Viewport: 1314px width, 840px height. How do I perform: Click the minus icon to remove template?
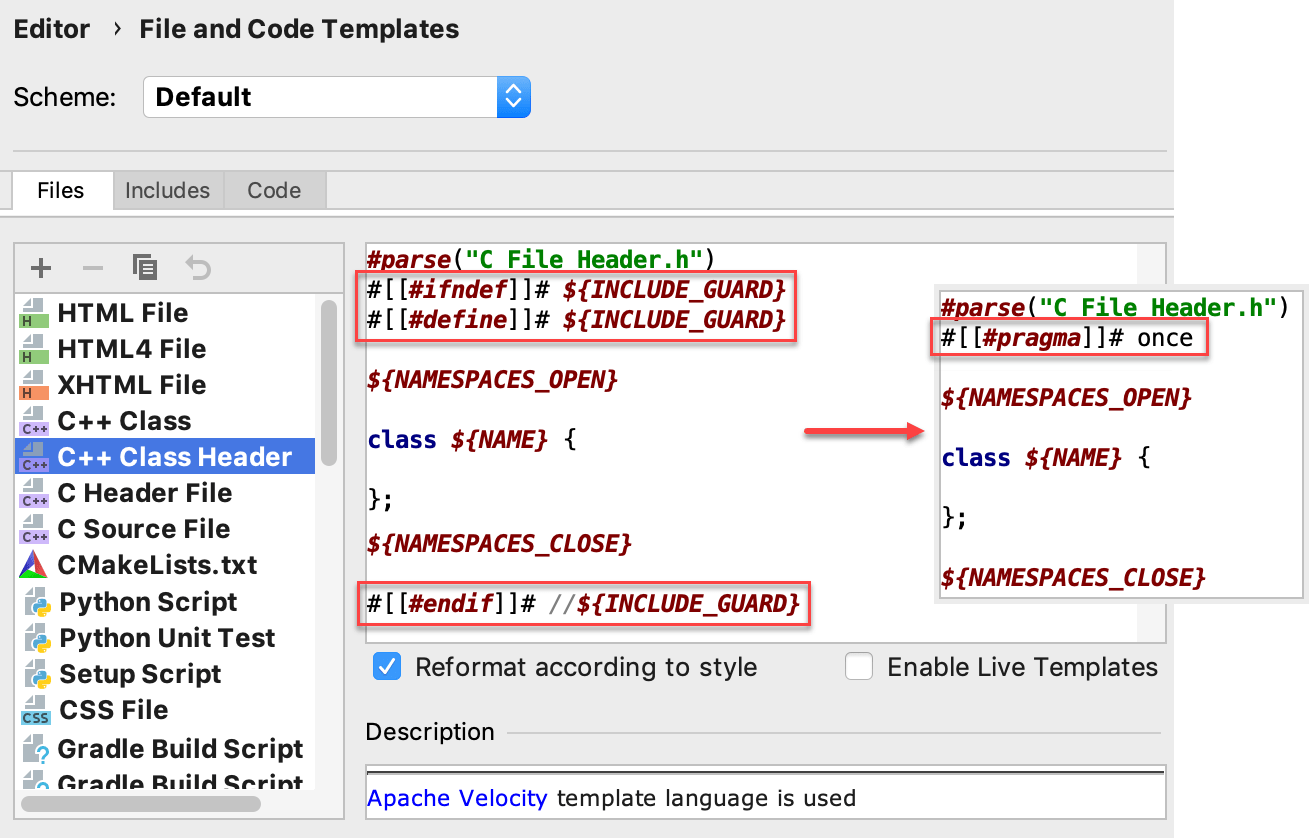point(93,268)
